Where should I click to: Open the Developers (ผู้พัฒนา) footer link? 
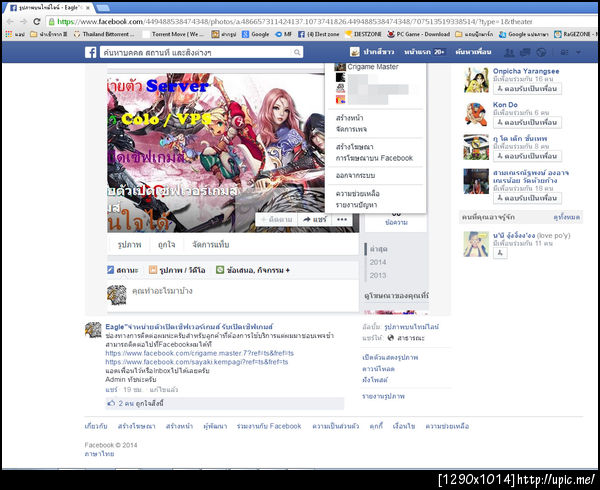(215, 426)
